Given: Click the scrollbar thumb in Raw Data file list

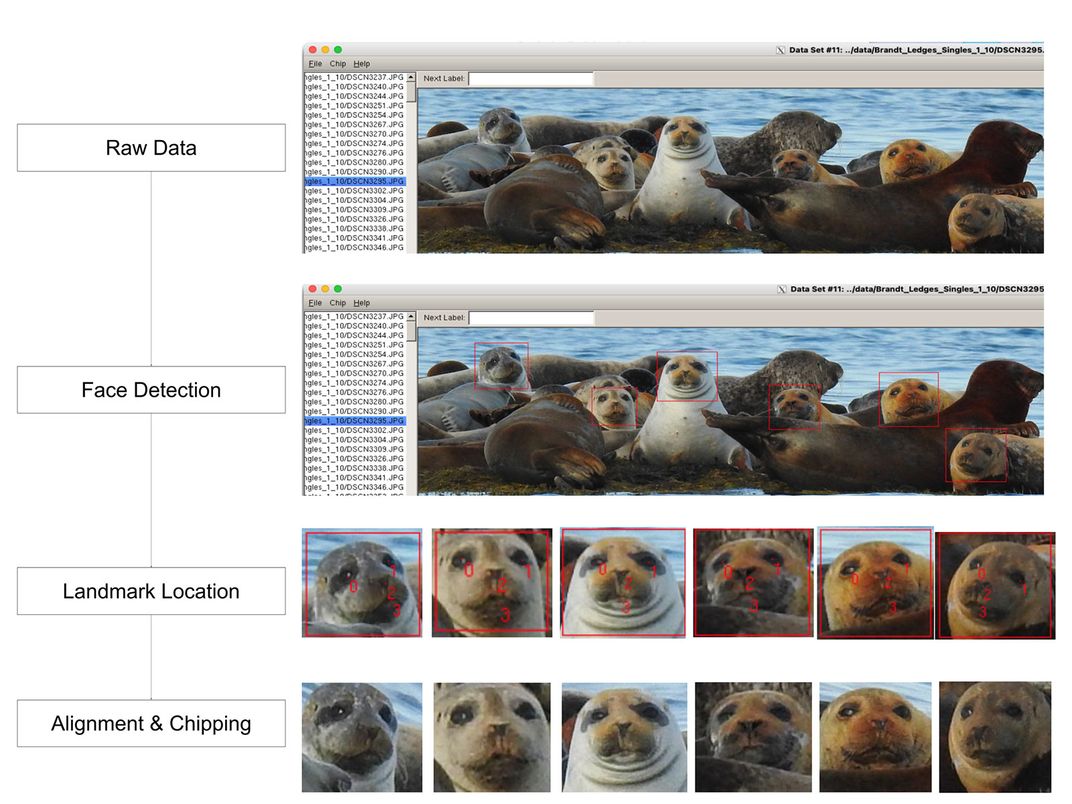Looking at the screenshot, I should (411, 92).
